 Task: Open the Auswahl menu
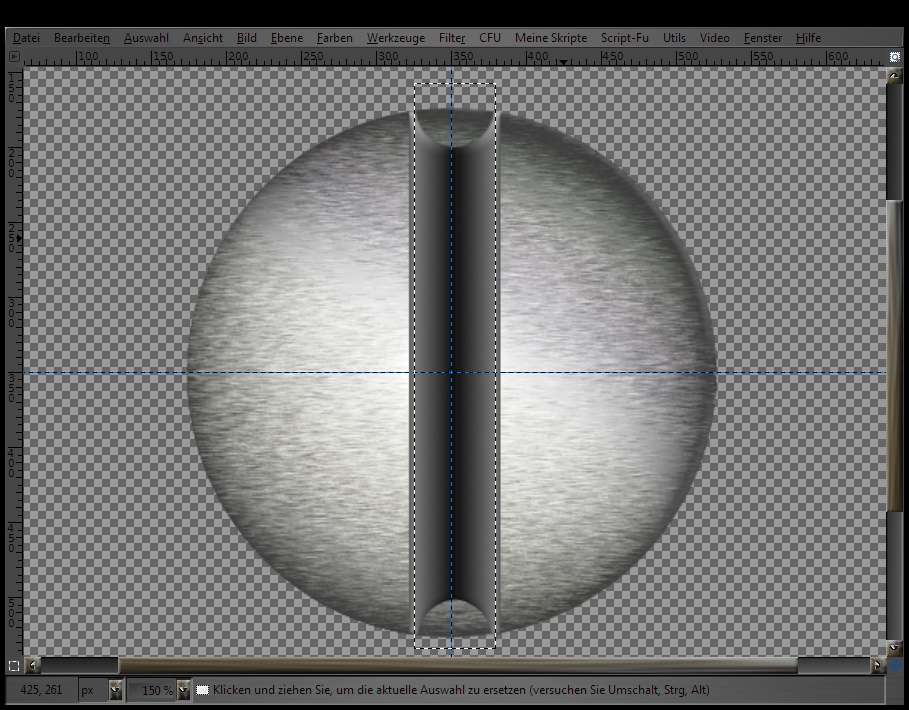(x=146, y=38)
